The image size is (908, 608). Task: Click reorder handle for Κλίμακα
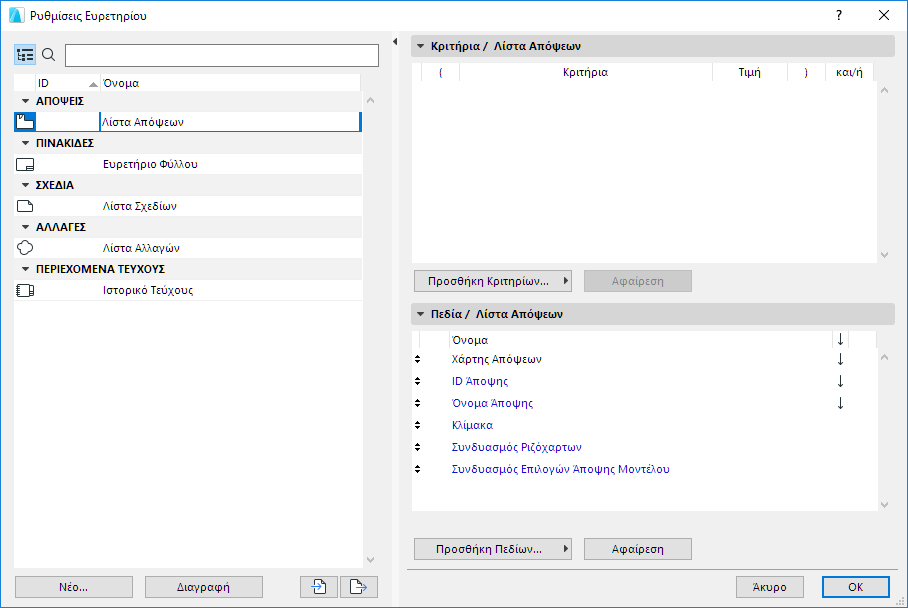click(418, 426)
